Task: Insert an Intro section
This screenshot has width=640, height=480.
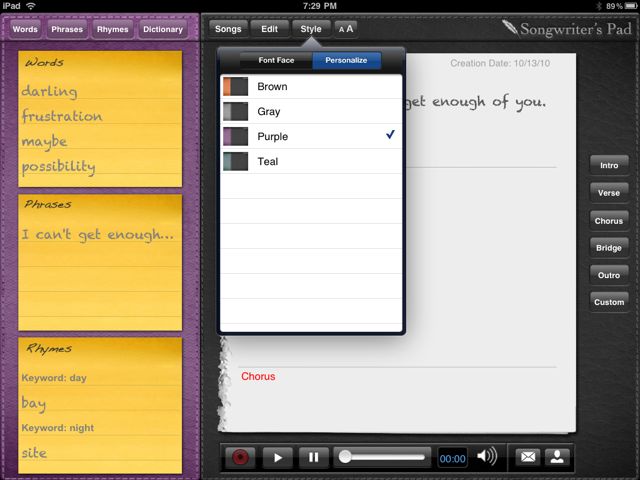Action: coord(609,165)
